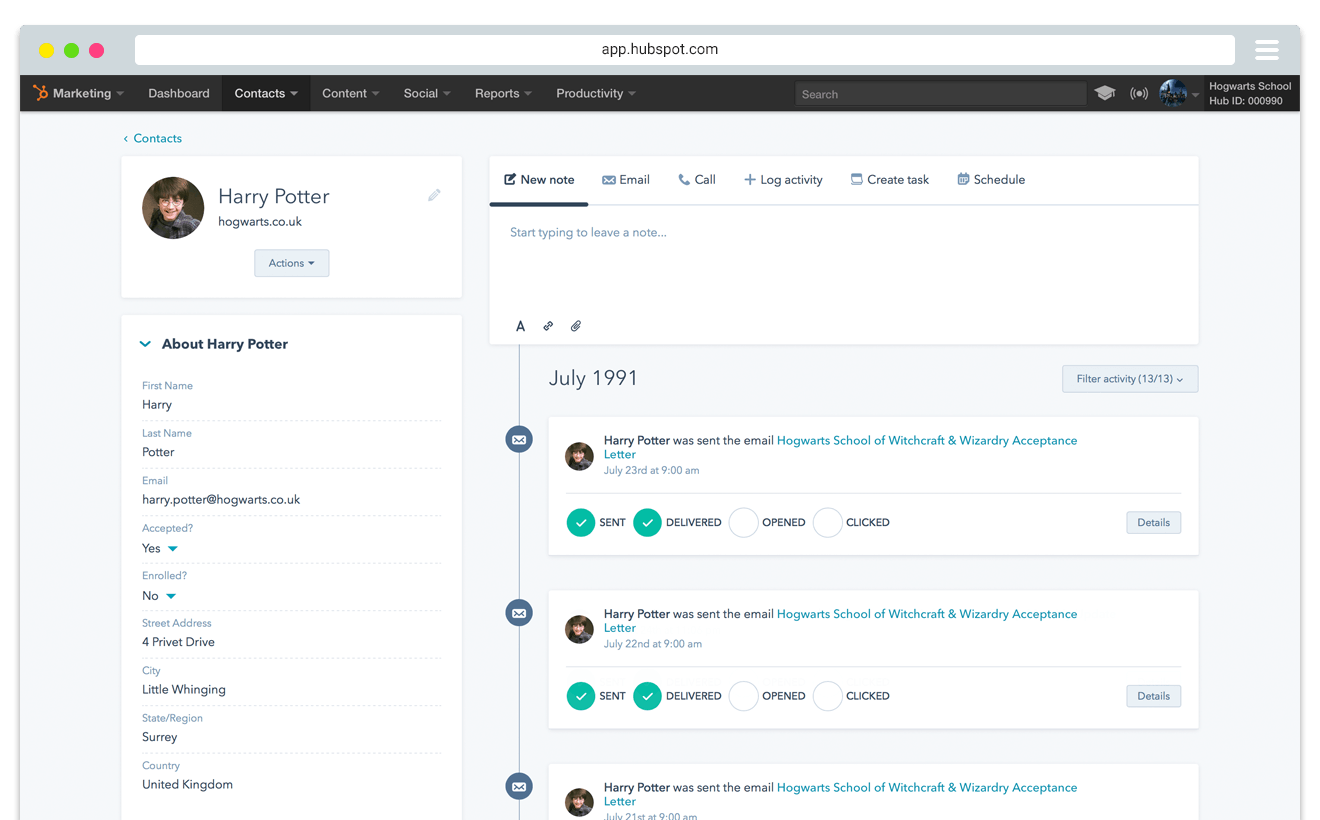Open the Actions dropdown under Harry Potter
This screenshot has width=1320, height=820.
coord(292,263)
